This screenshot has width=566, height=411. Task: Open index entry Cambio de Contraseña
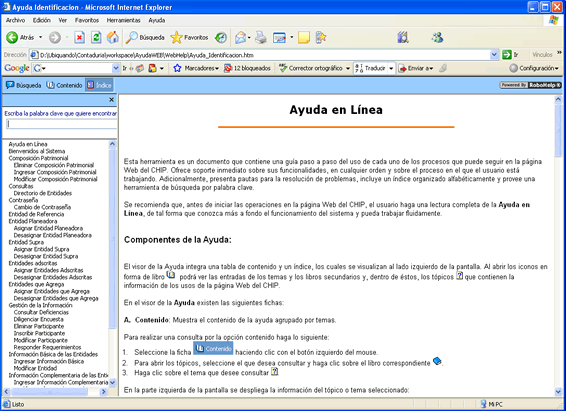pos(42,207)
